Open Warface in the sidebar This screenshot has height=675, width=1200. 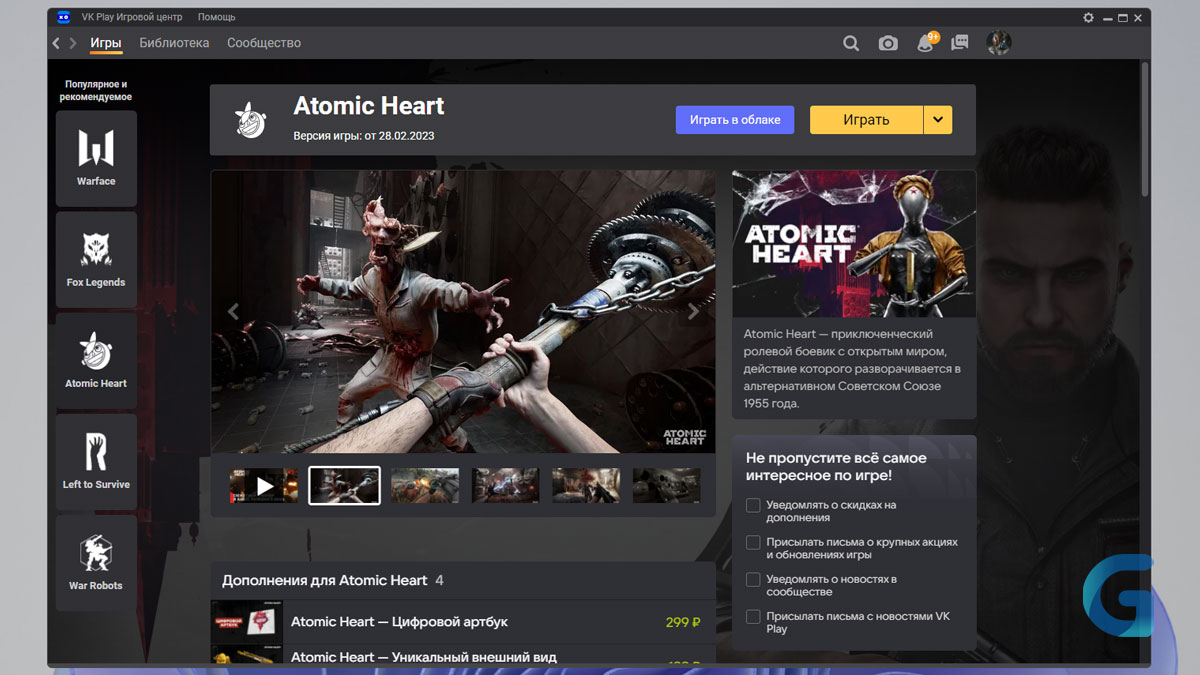click(x=96, y=158)
